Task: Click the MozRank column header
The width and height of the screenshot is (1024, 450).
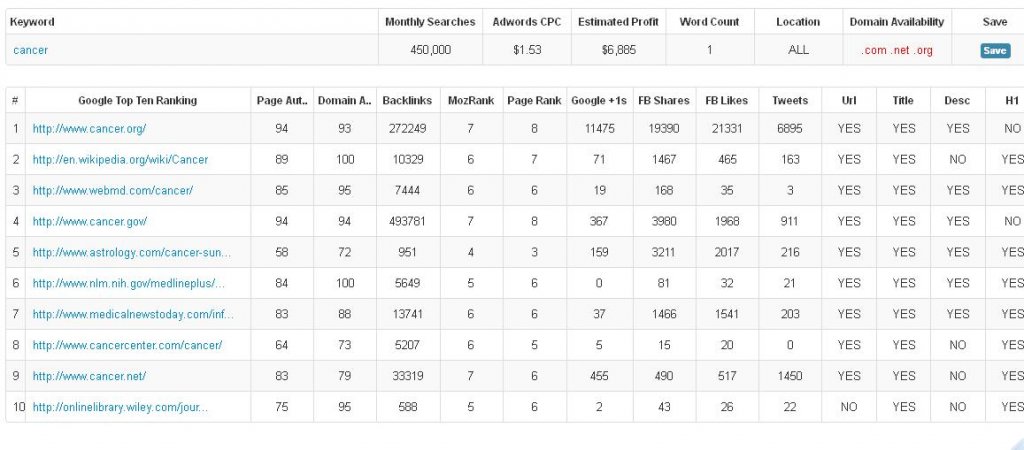Action: 471,101
